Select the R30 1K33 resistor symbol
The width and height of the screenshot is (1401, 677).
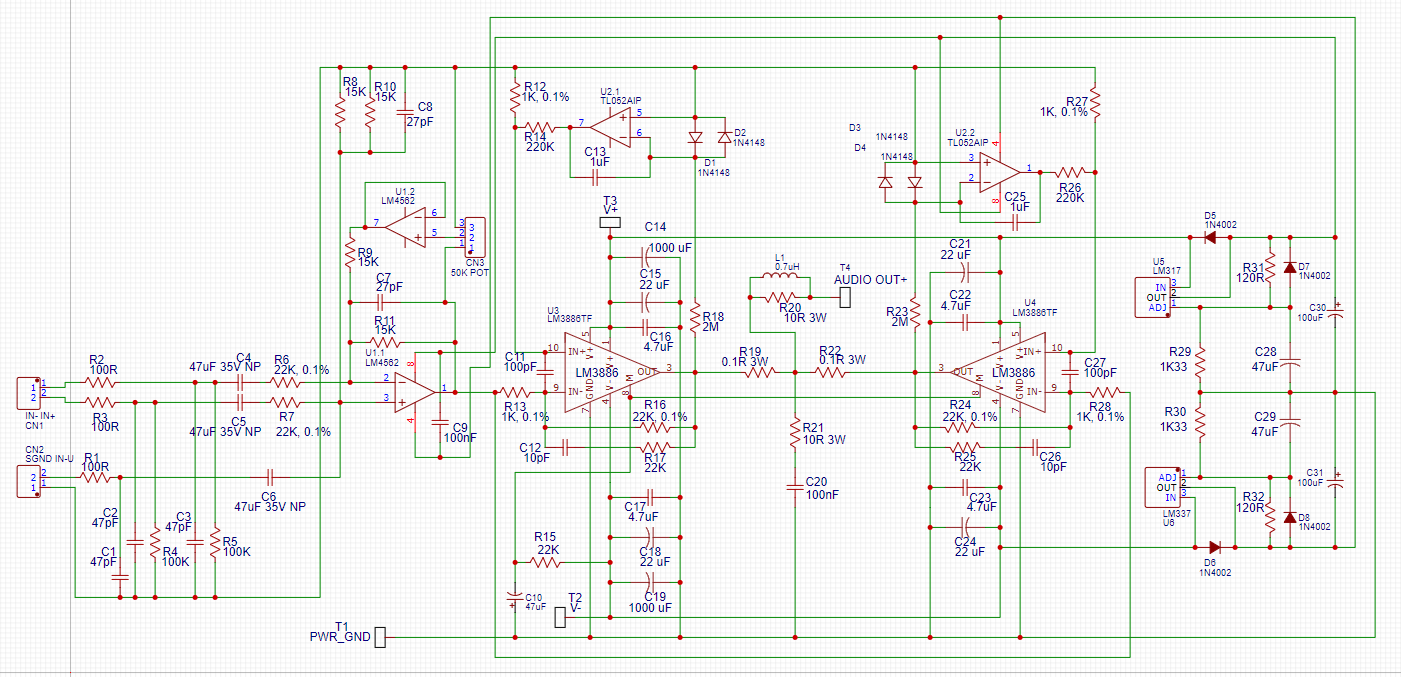coord(1200,423)
